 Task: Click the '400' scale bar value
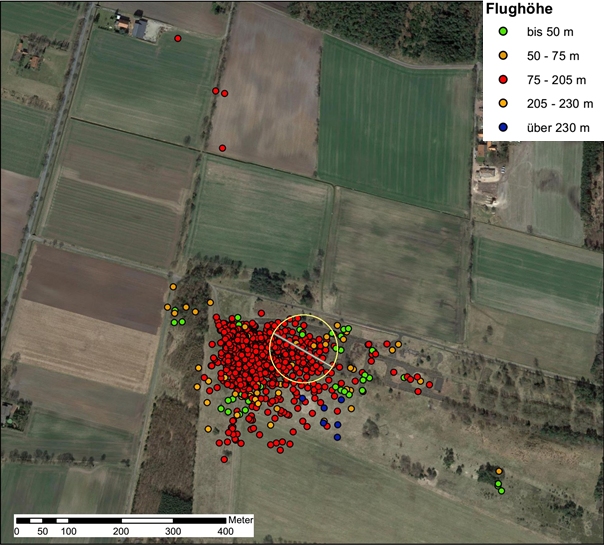[x=225, y=532]
